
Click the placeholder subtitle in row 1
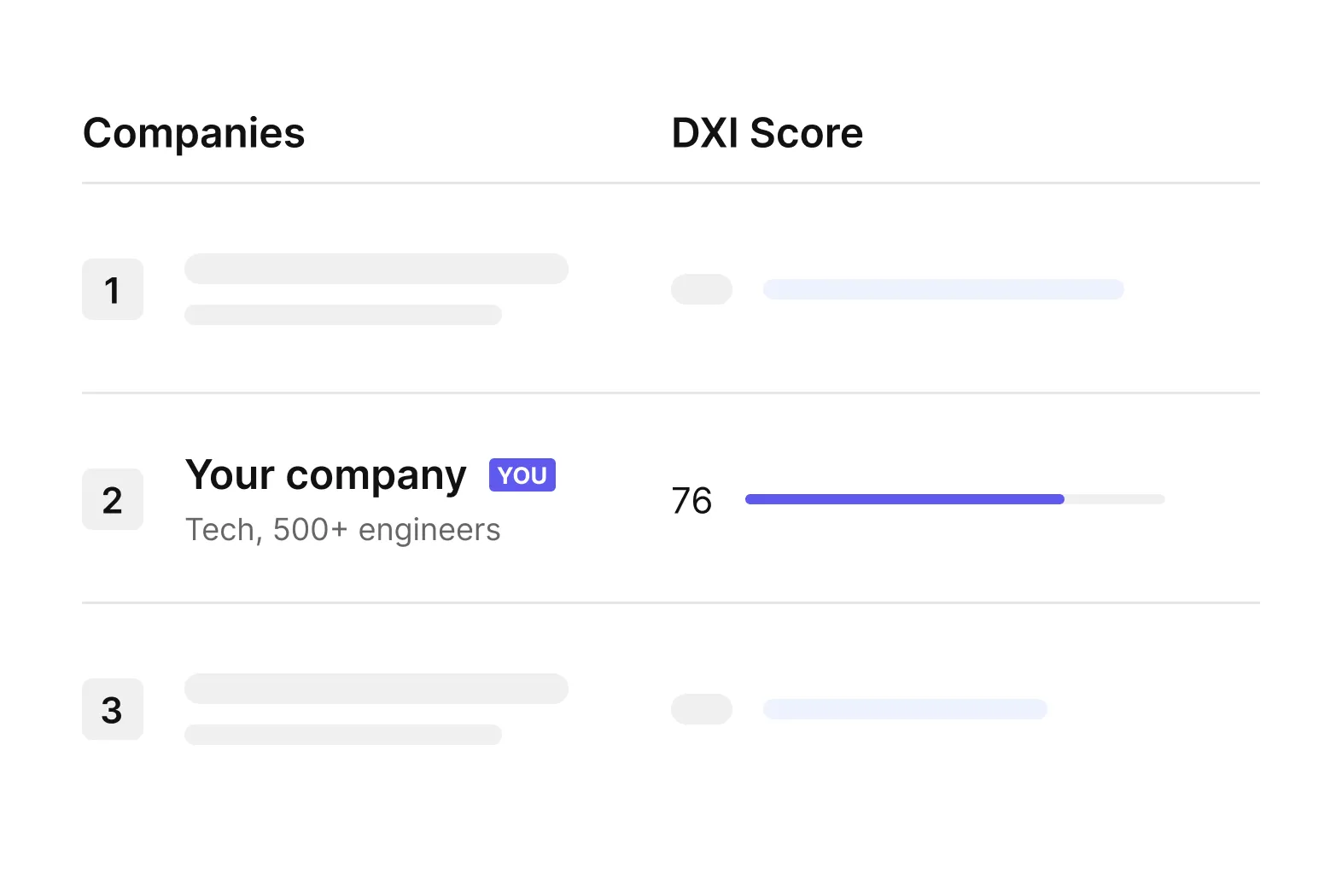(x=343, y=315)
